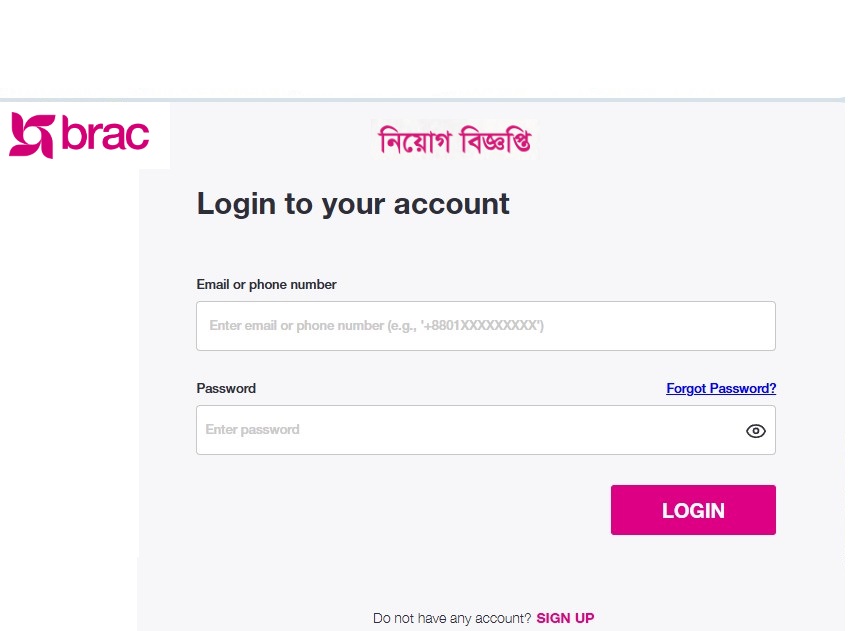Viewport: 858px width, 631px height.
Task: Create an account via SIGN UP
Action: 565,618
